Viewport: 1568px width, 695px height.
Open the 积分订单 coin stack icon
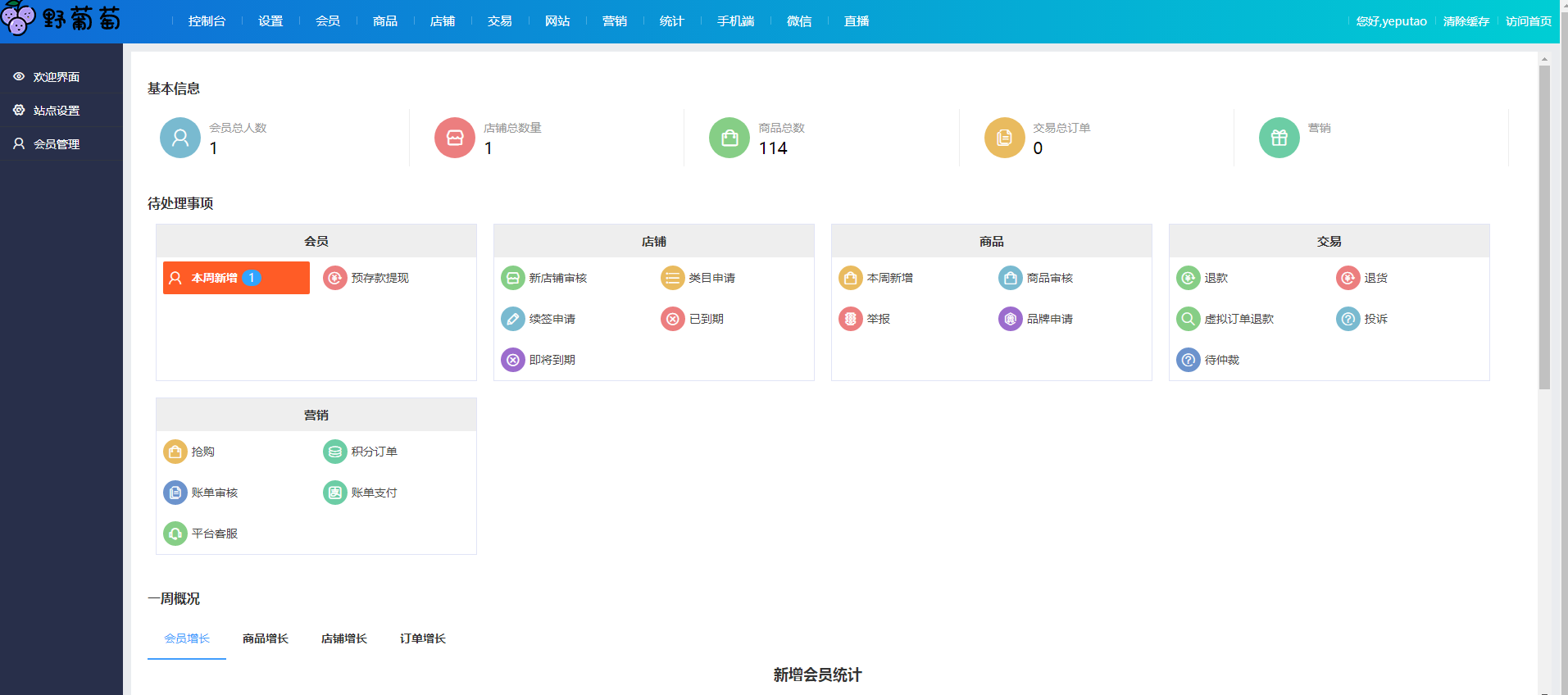coord(334,452)
